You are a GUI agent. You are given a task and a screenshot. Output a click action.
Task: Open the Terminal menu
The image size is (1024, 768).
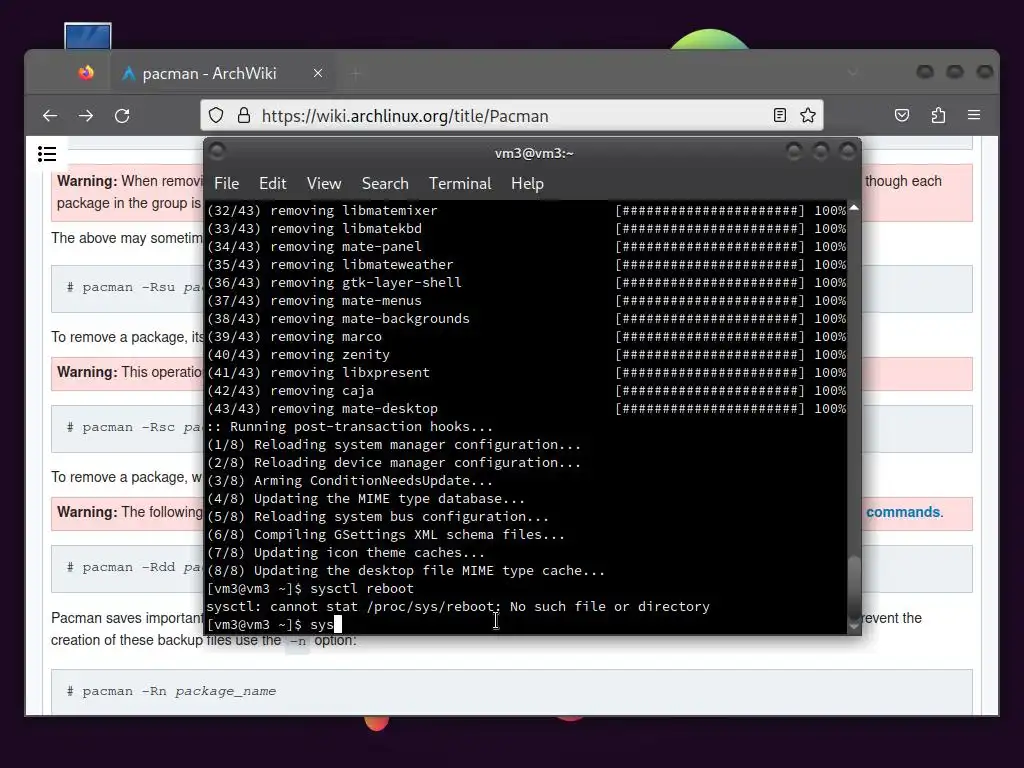(x=460, y=184)
